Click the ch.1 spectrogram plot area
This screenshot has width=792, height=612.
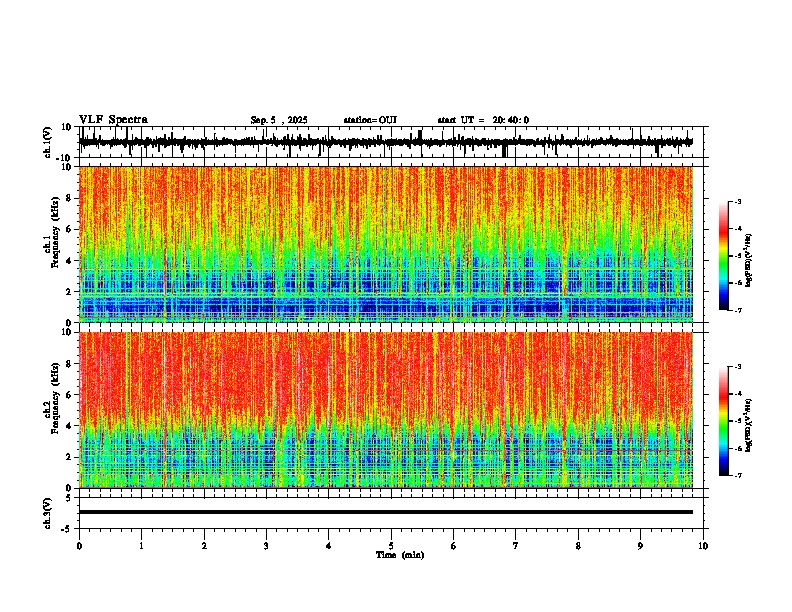[386, 244]
